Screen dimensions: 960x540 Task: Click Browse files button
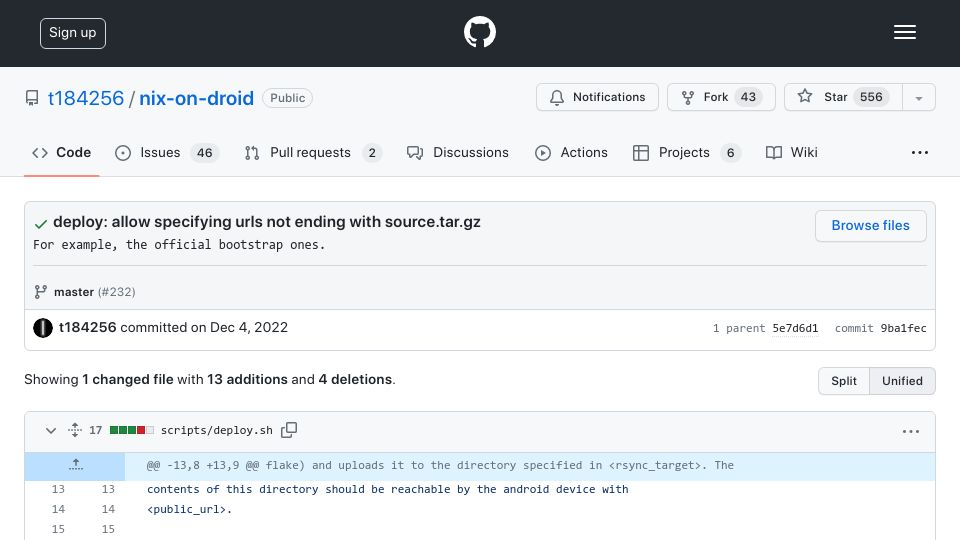point(871,226)
